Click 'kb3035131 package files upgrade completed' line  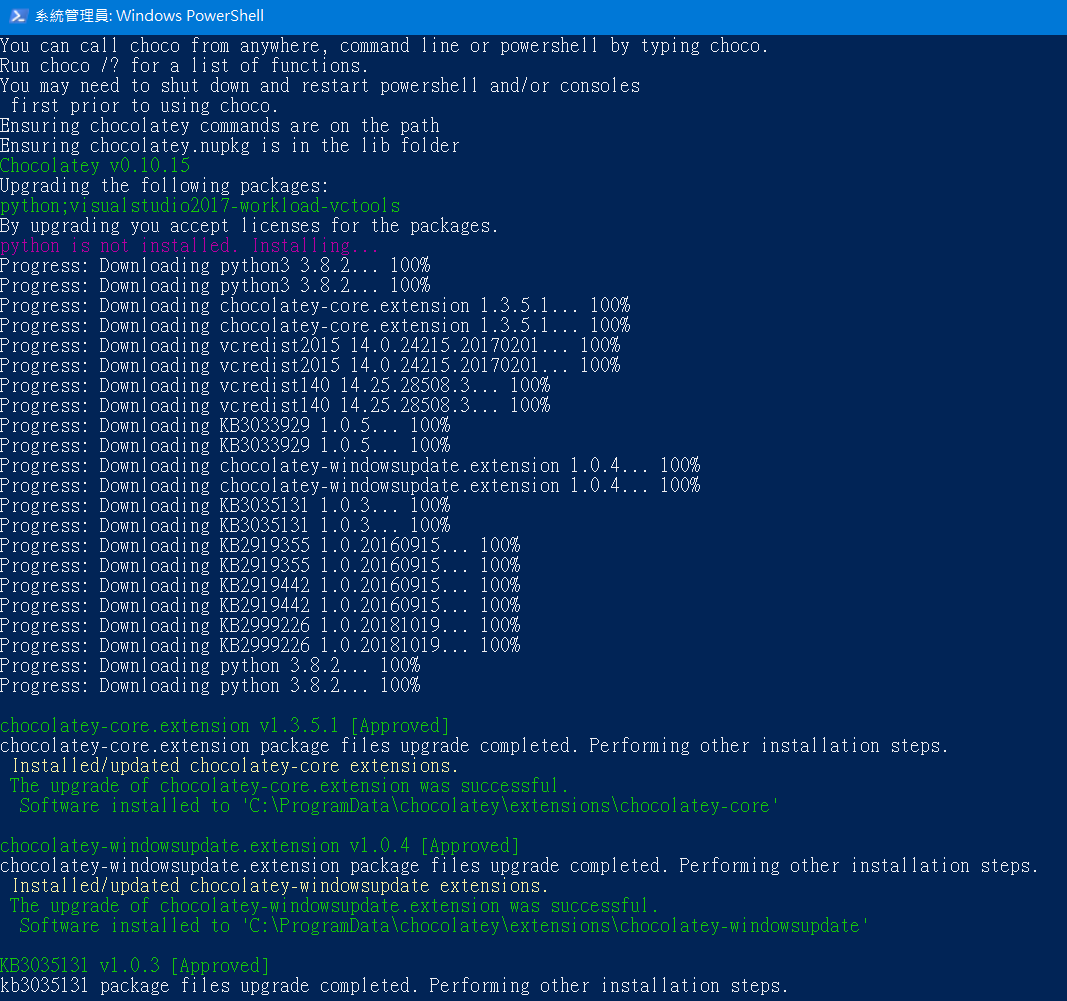(394, 986)
